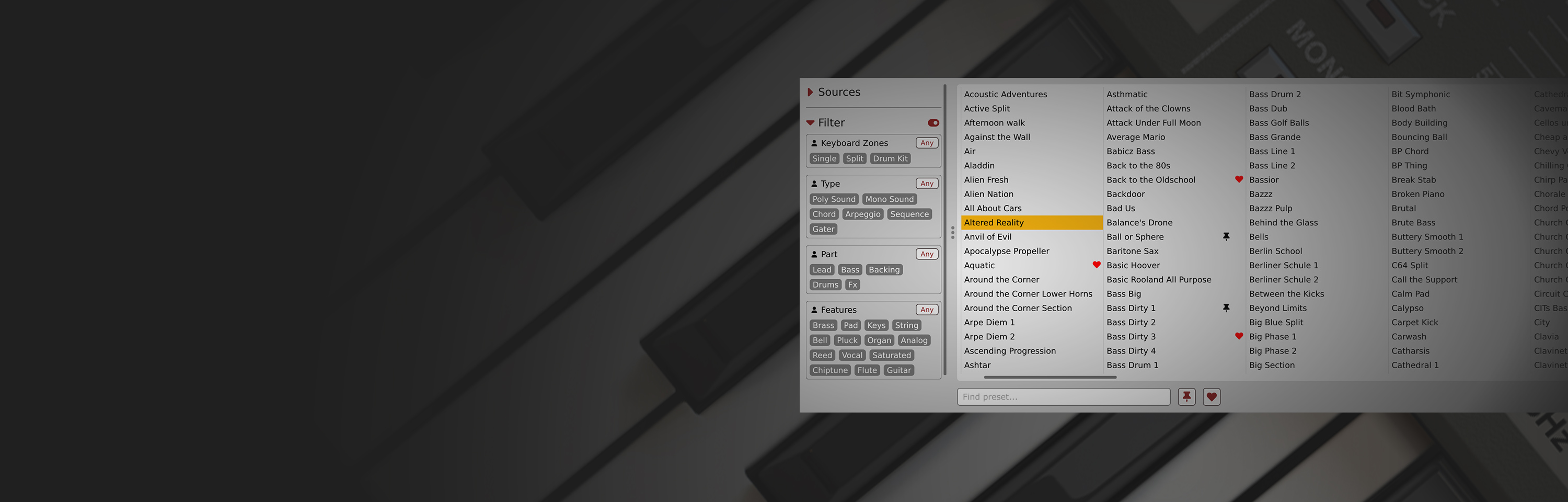This screenshot has width=1568, height=502.
Task: Click the three-dot panel divider handle
Action: pyautogui.click(x=953, y=232)
